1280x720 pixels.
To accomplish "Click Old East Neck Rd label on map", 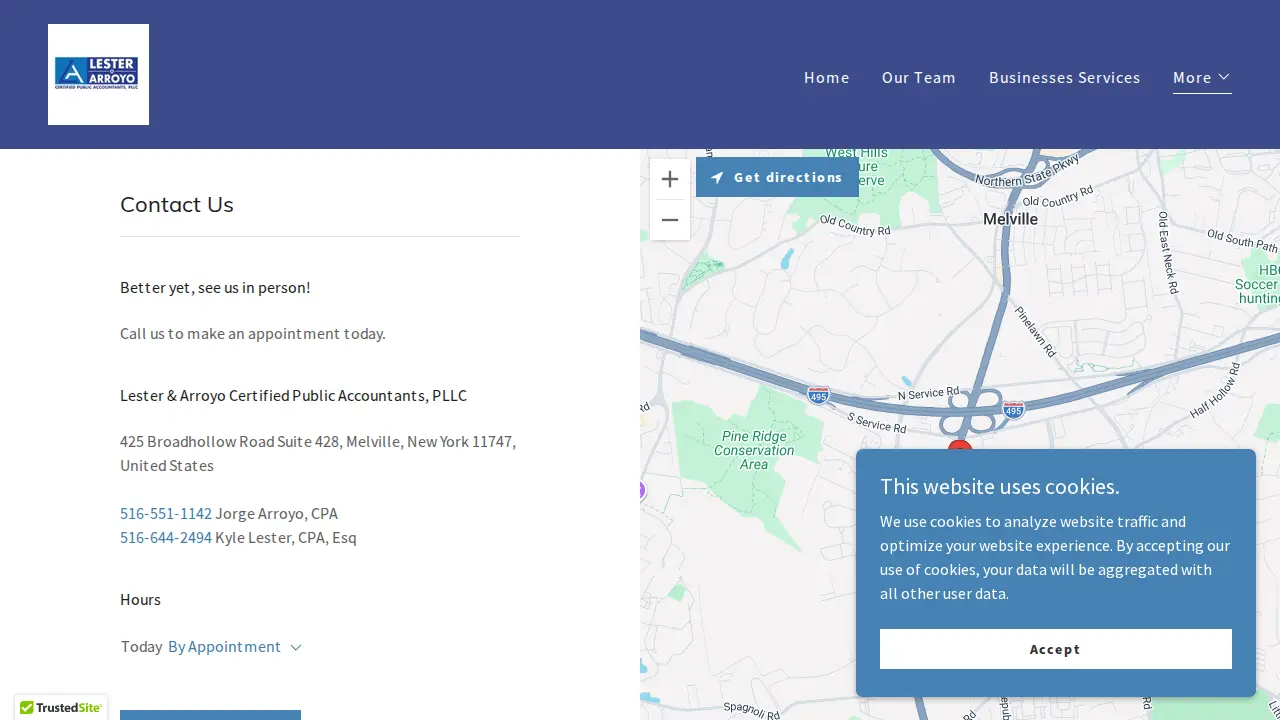I will 1167,252.
